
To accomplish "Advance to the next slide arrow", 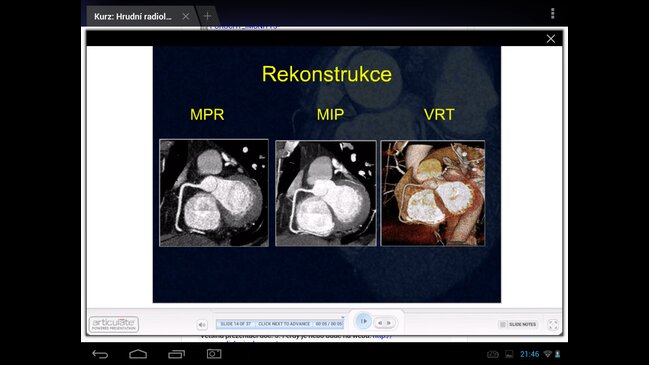I will [389, 323].
